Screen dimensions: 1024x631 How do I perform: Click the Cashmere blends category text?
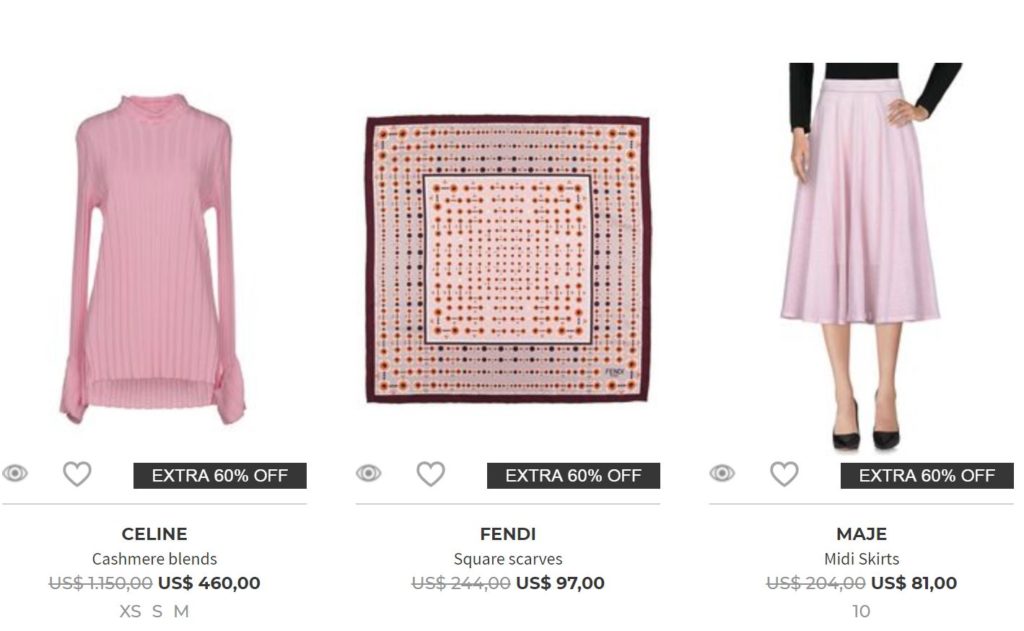coord(154,559)
